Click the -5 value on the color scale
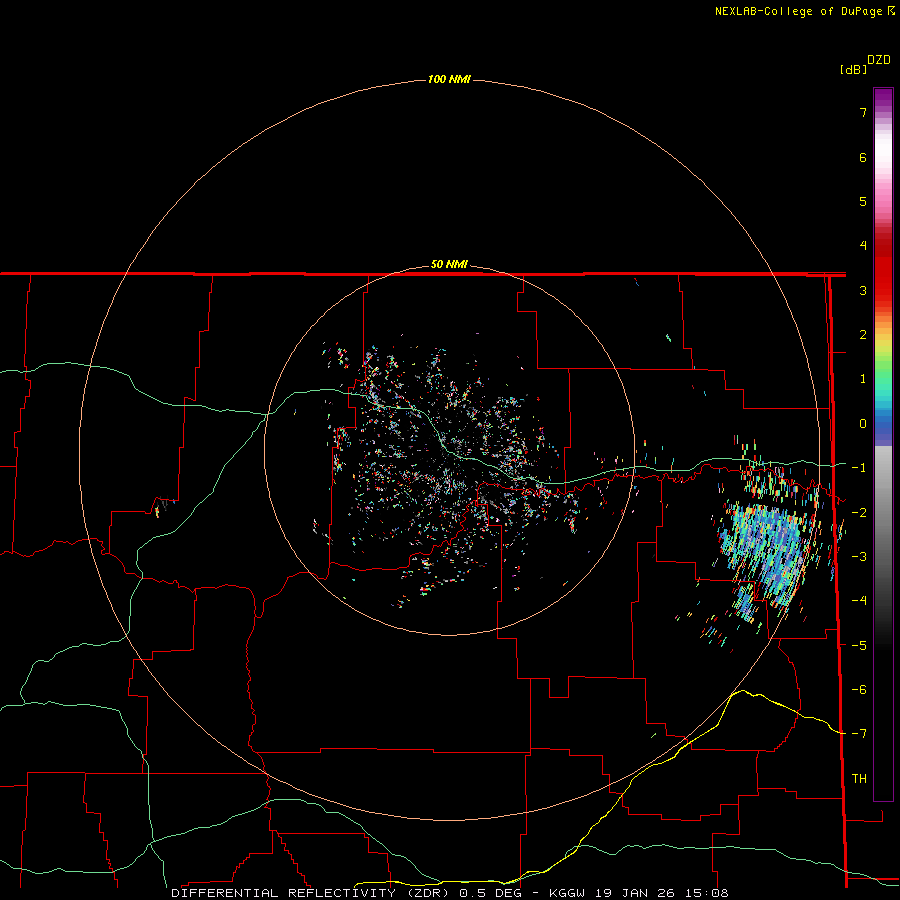The image size is (900, 900). (859, 646)
